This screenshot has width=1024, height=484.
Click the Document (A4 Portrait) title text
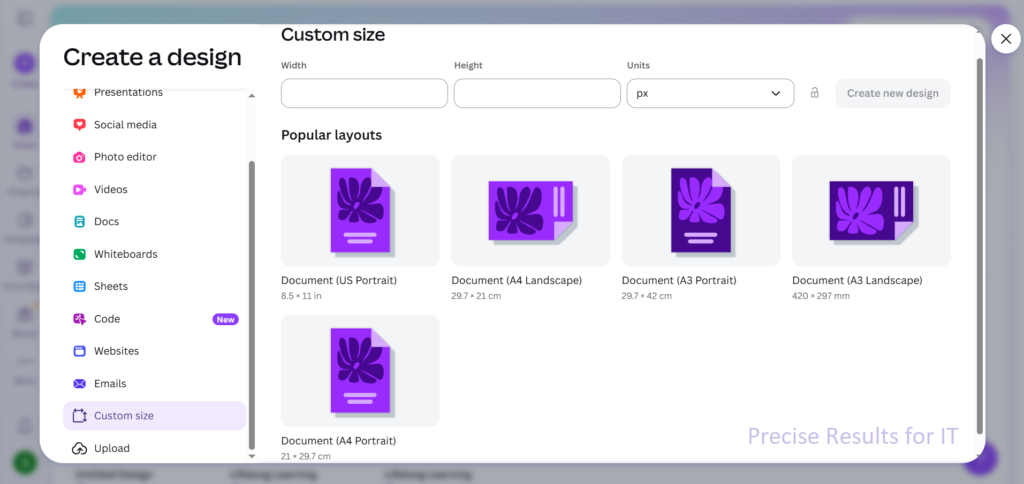coord(339,441)
